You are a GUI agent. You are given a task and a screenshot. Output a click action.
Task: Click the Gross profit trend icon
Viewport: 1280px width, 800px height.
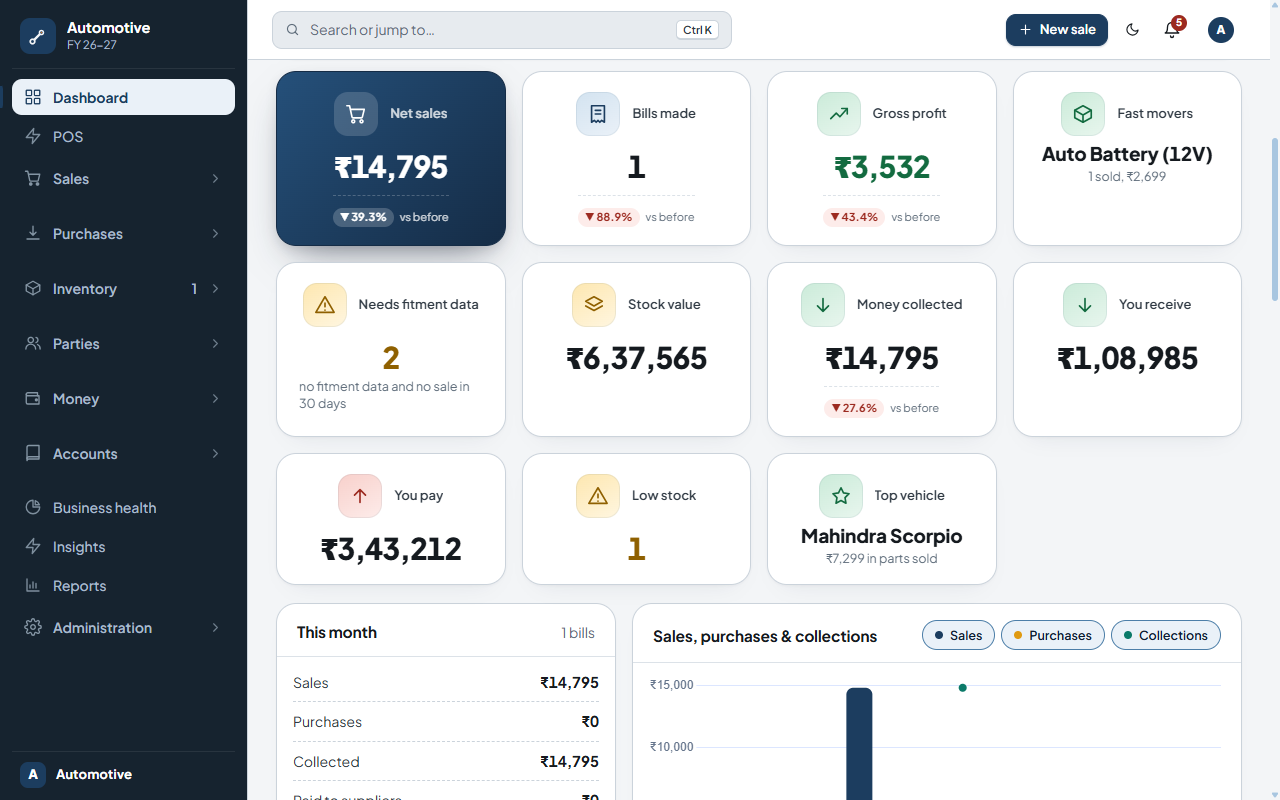tap(839, 114)
